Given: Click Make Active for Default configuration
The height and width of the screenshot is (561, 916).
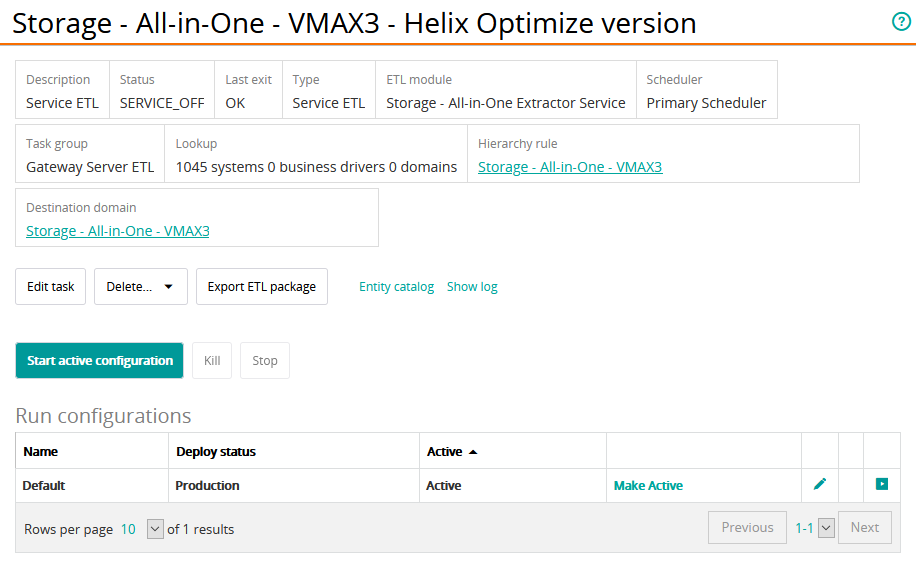Looking at the screenshot, I should (648, 485).
